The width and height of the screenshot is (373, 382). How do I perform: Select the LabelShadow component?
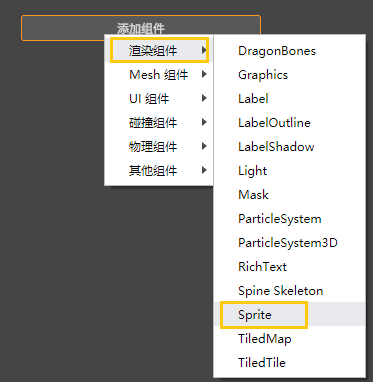point(289,147)
